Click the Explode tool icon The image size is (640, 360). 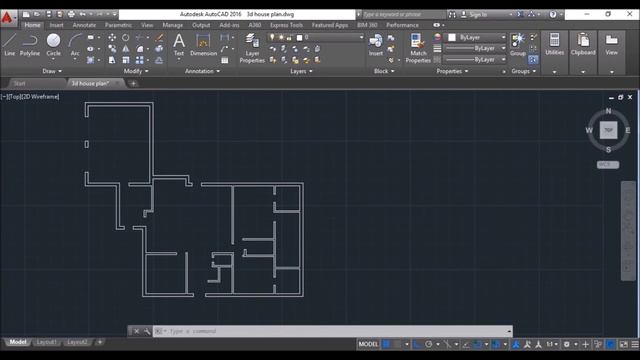point(160,49)
